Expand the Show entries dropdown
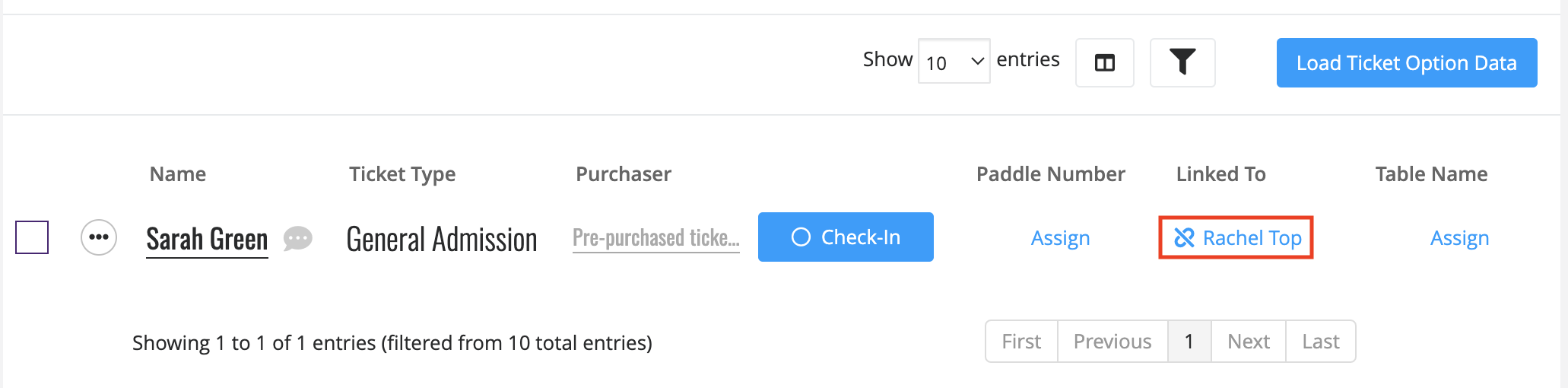Viewport: 1568px width, 388px height. click(954, 62)
